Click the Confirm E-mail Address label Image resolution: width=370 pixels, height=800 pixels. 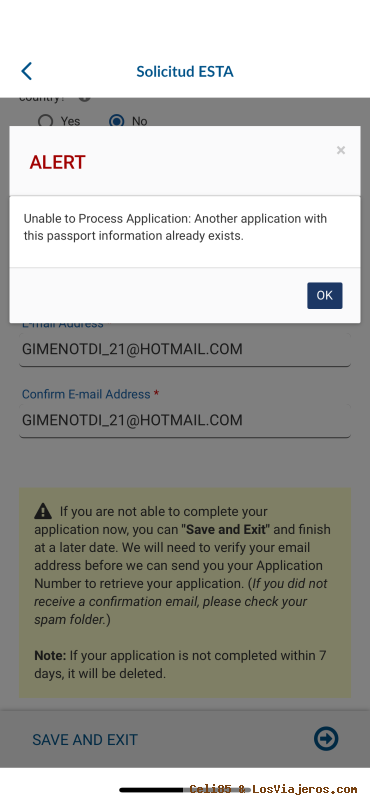(x=86, y=394)
